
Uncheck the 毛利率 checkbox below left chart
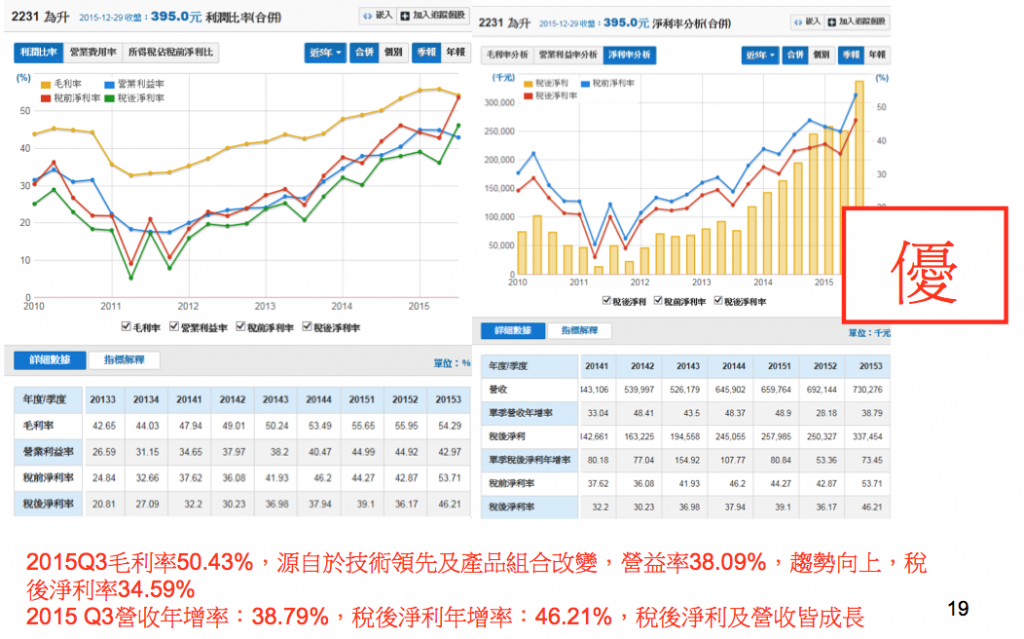[125, 327]
